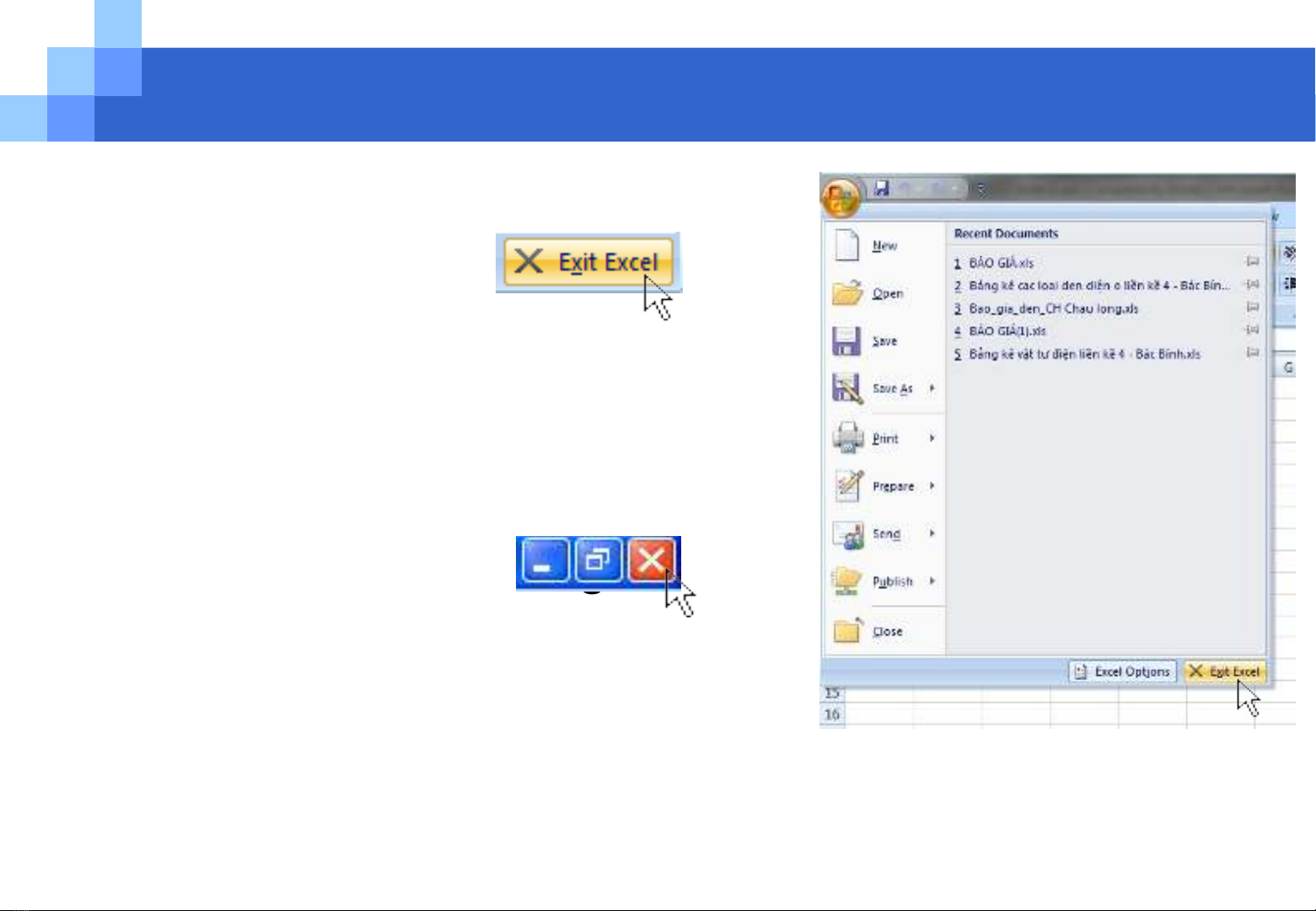Click the New blank document icon
This screenshot has width=1316, height=911.
click(846, 245)
